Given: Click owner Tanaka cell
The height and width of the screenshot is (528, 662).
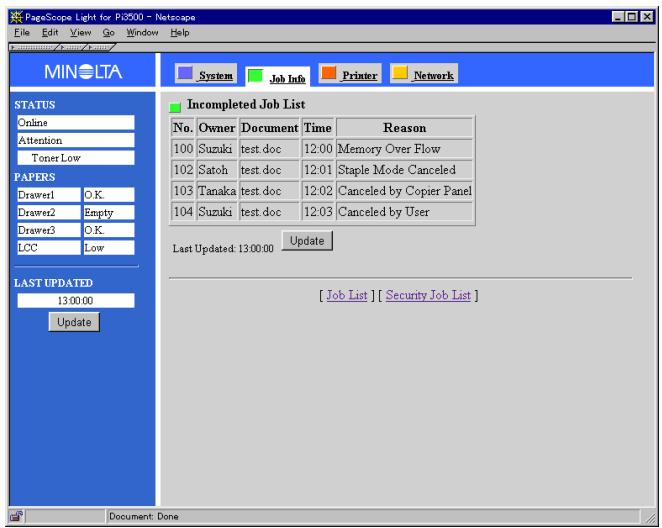Looking at the screenshot, I should [217, 191].
